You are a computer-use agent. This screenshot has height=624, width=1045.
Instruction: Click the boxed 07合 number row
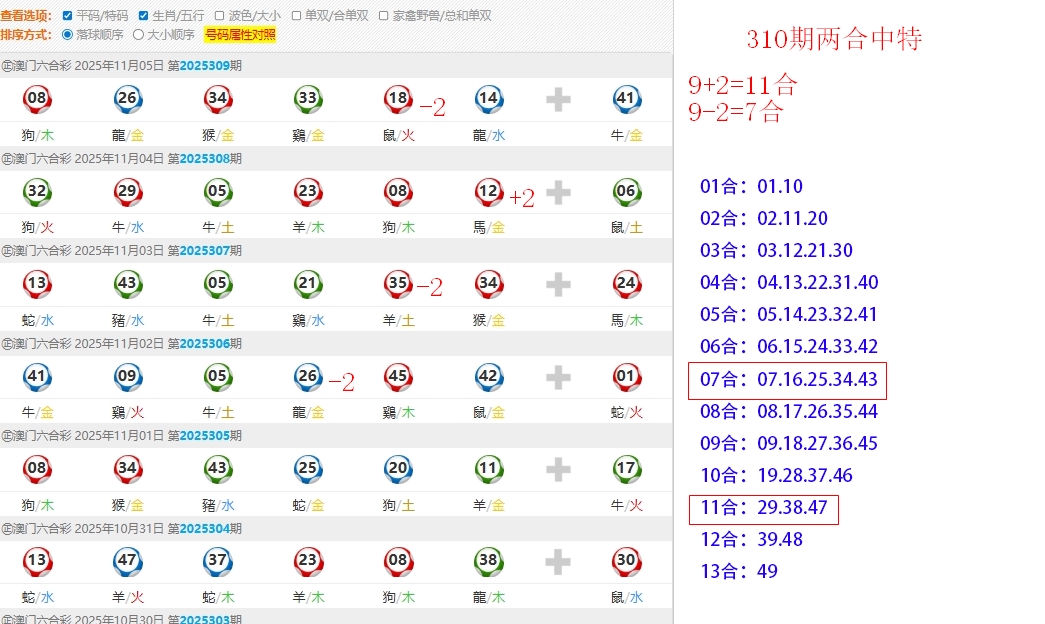(x=788, y=380)
